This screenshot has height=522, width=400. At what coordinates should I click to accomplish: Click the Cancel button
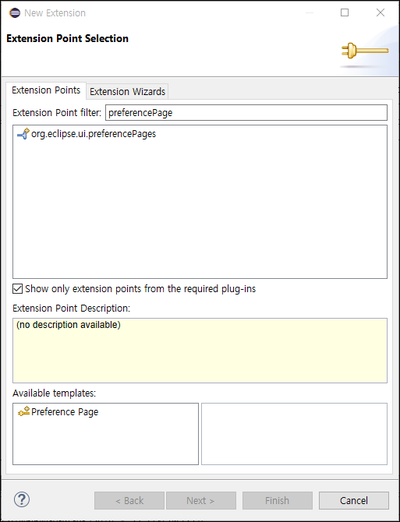(x=354, y=500)
